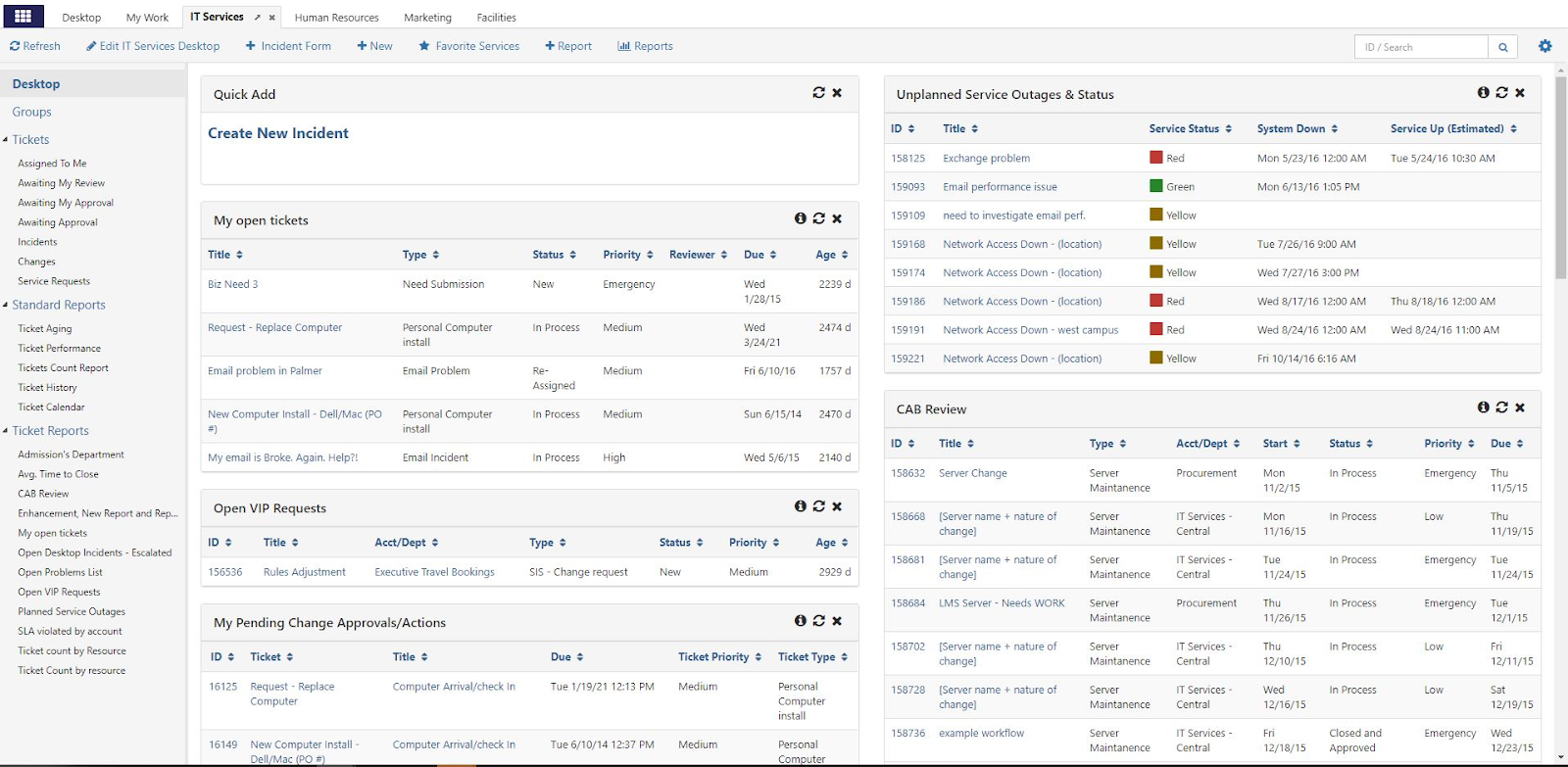Close the My open tickets panel
This screenshot has width=1568, height=767.
click(x=837, y=219)
